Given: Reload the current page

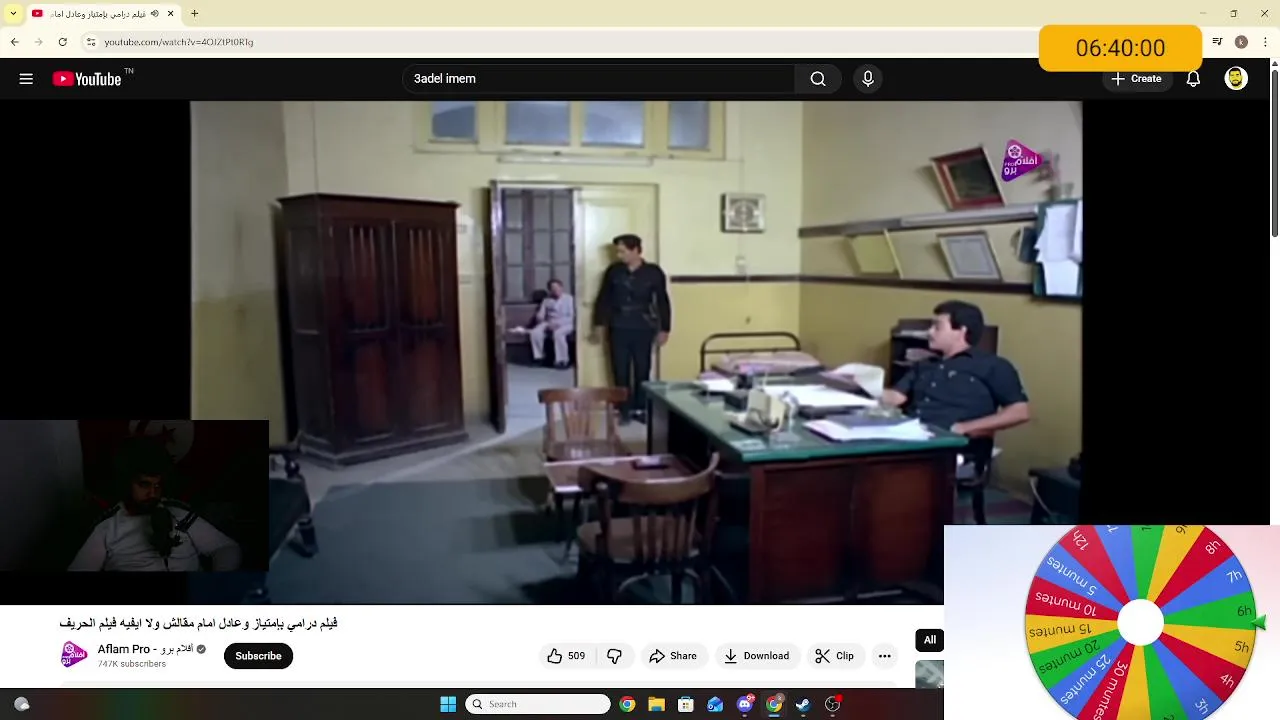Looking at the screenshot, I should (x=62, y=42).
